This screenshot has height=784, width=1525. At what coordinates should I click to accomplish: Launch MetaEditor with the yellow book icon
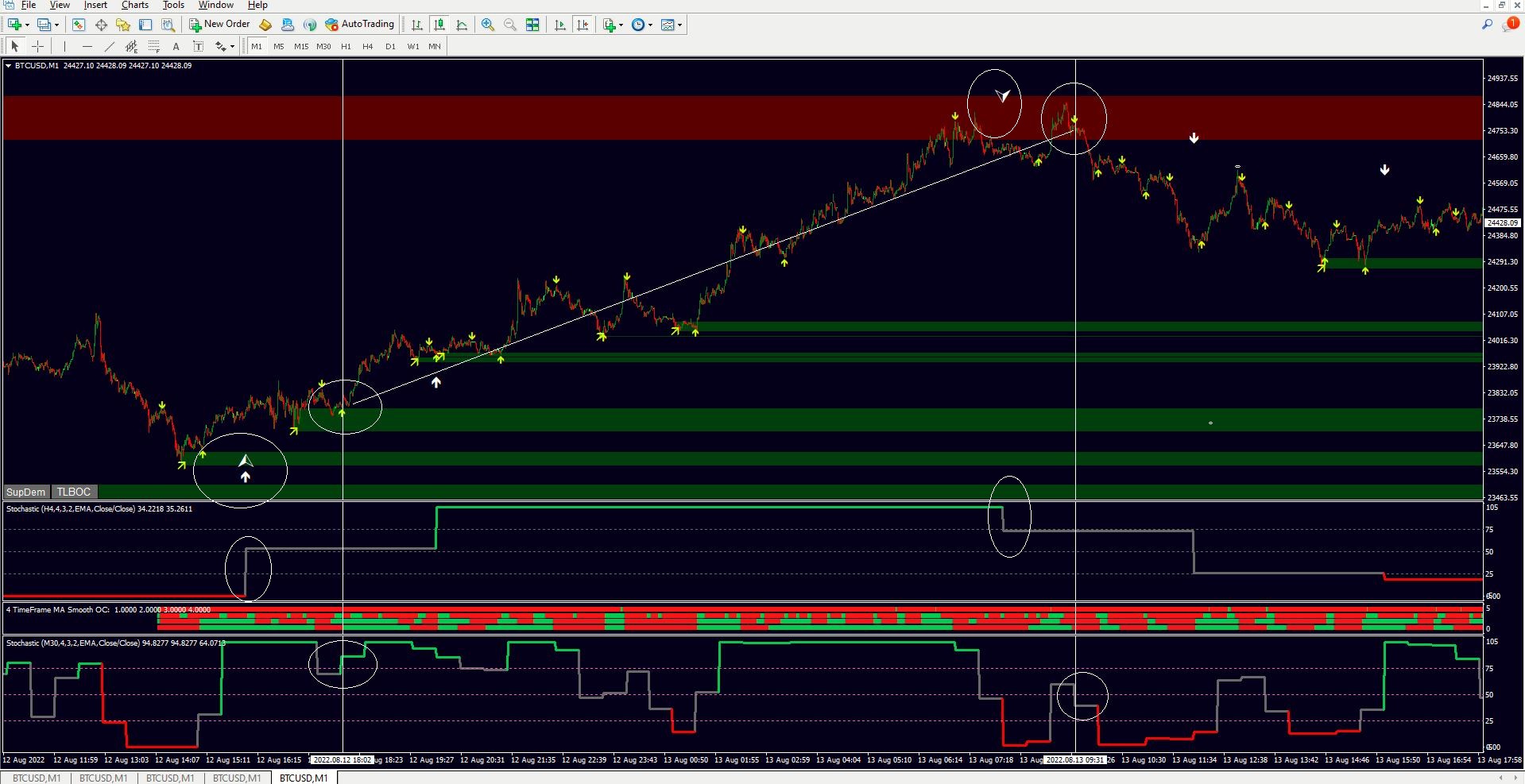(265, 25)
